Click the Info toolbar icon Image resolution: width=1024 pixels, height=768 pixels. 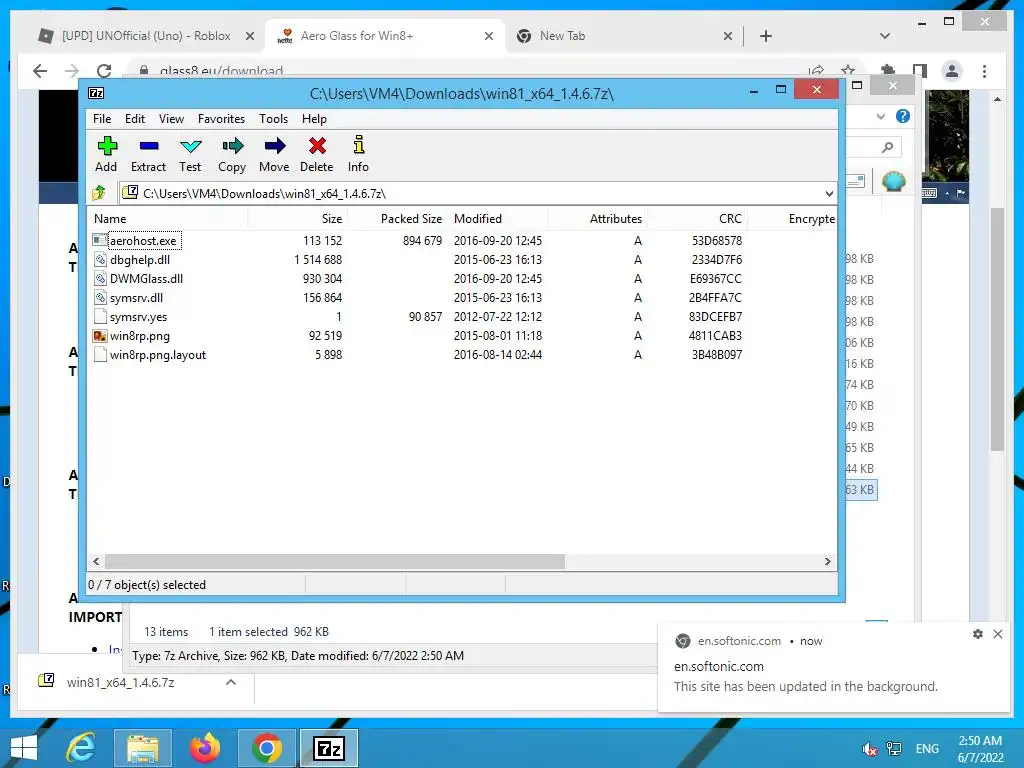pyautogui.click(x=358, y=154)
